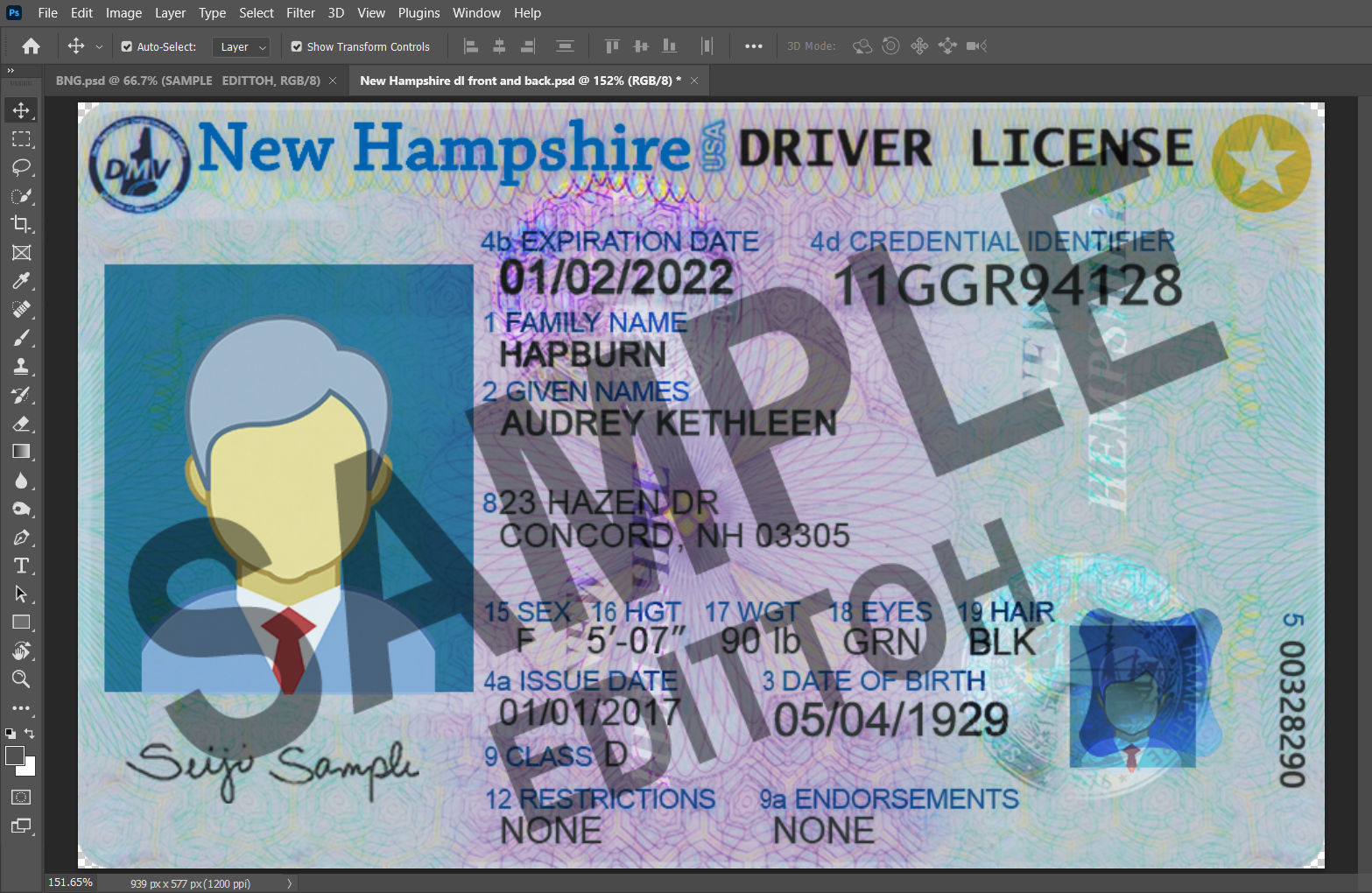
Task: Select the Frame tool
Action: (21, 253)
